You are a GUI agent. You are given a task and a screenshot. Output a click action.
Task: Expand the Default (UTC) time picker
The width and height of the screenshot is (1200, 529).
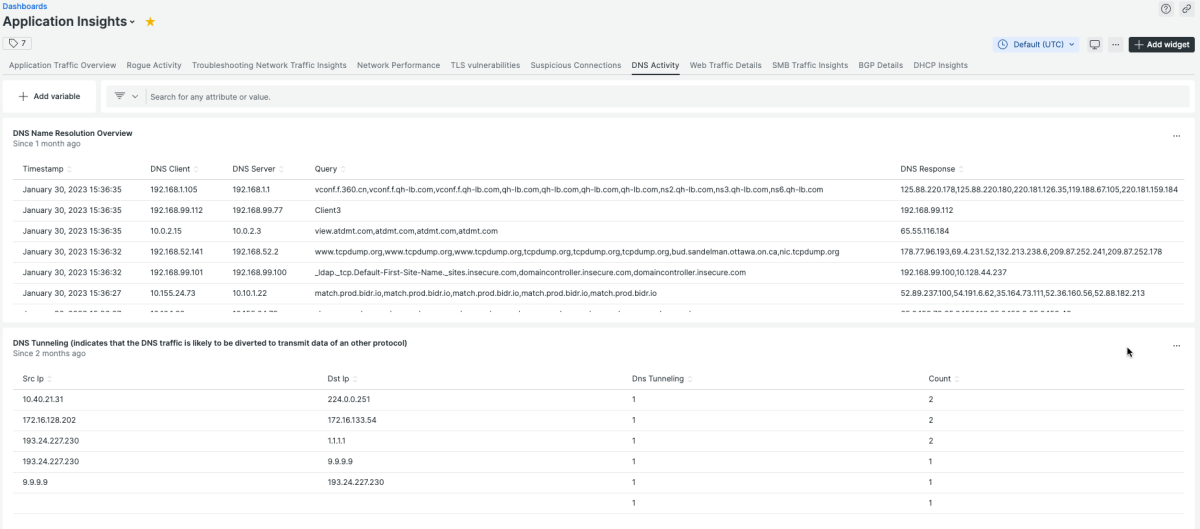point(1037,45)
